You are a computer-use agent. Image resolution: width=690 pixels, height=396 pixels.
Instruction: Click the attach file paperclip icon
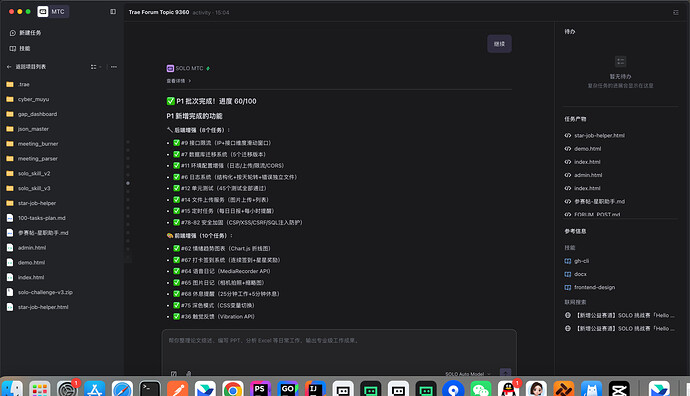(x=189, y=374)
